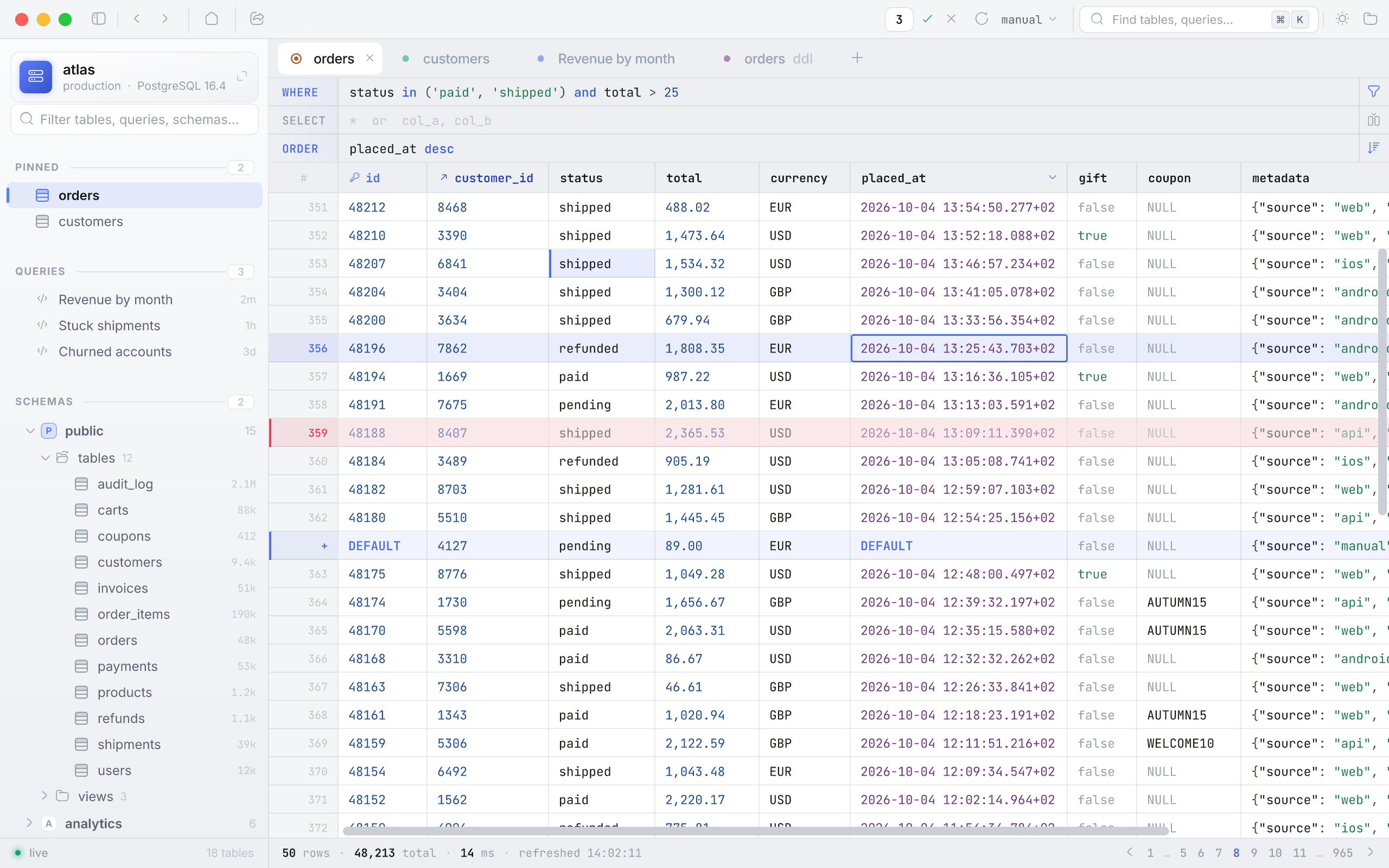Collapse the tables folder

[x=45, y=458]
